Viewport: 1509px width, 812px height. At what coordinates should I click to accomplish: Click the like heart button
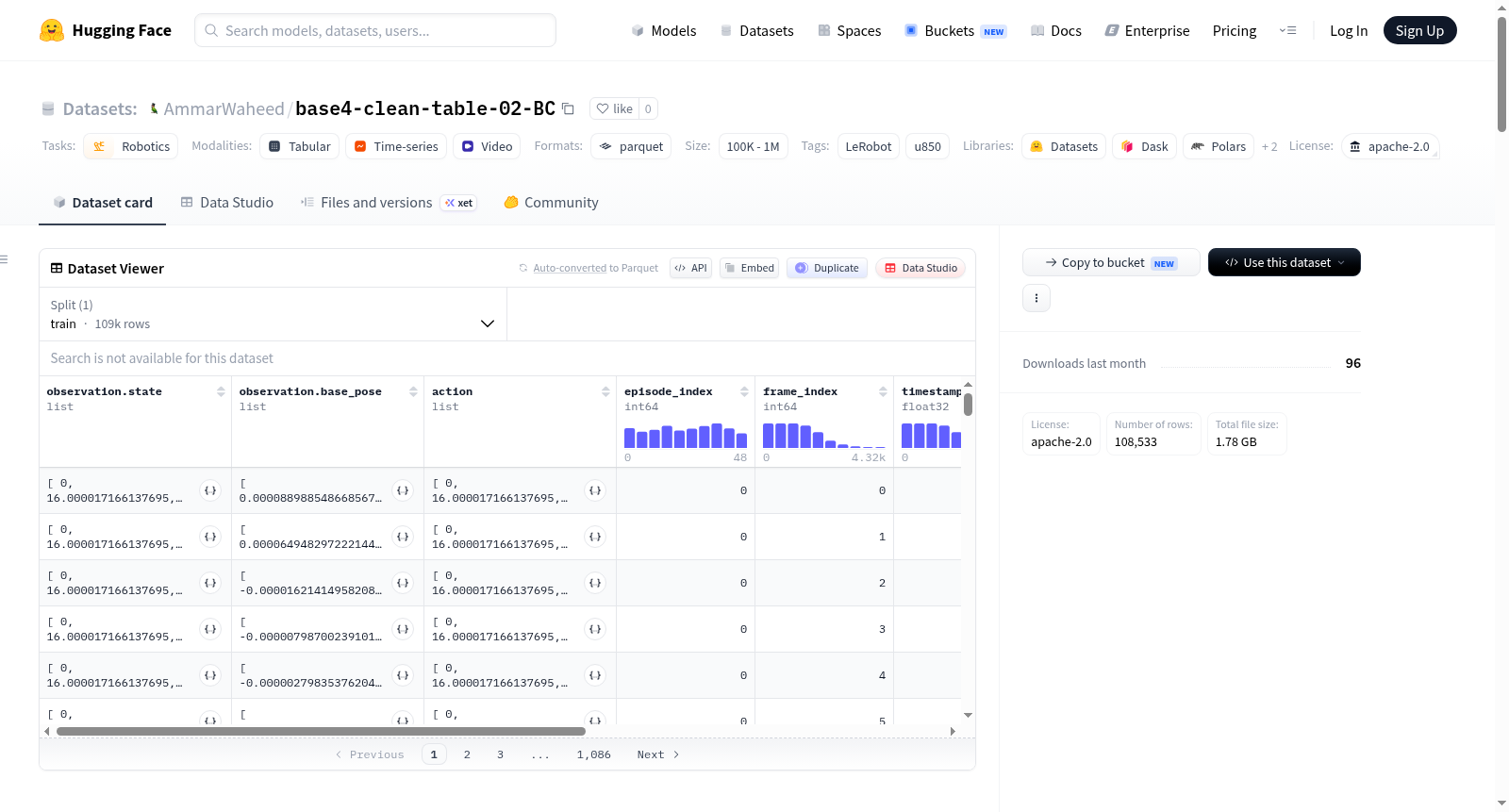[x=614, y=108]
